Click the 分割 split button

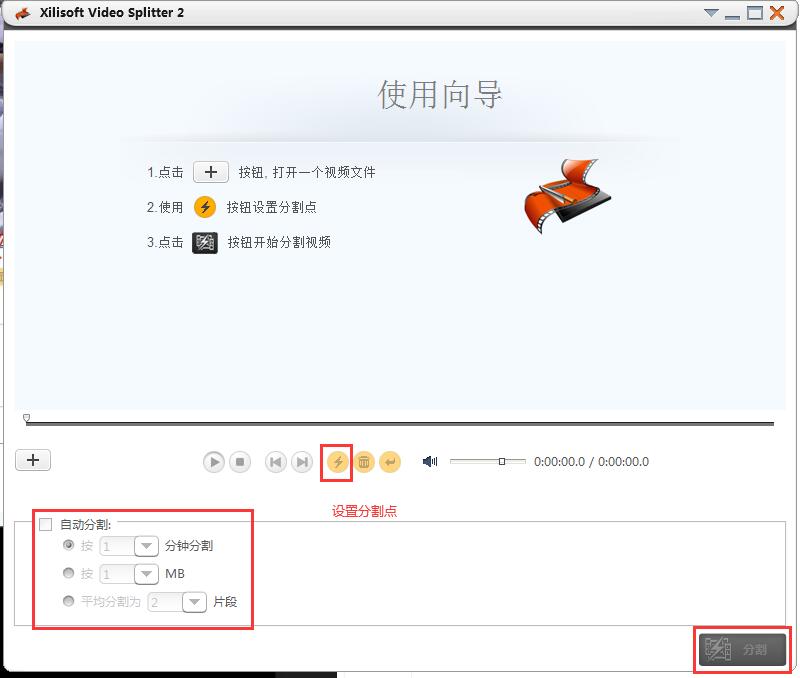(x=742, y=650)
